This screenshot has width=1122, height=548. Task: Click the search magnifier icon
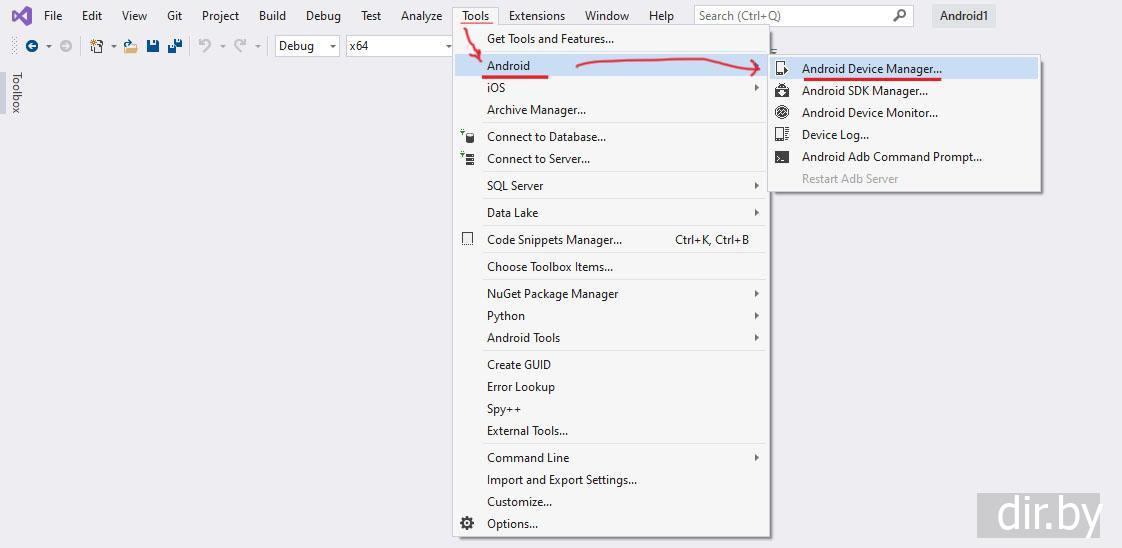[x=900, y=15]
